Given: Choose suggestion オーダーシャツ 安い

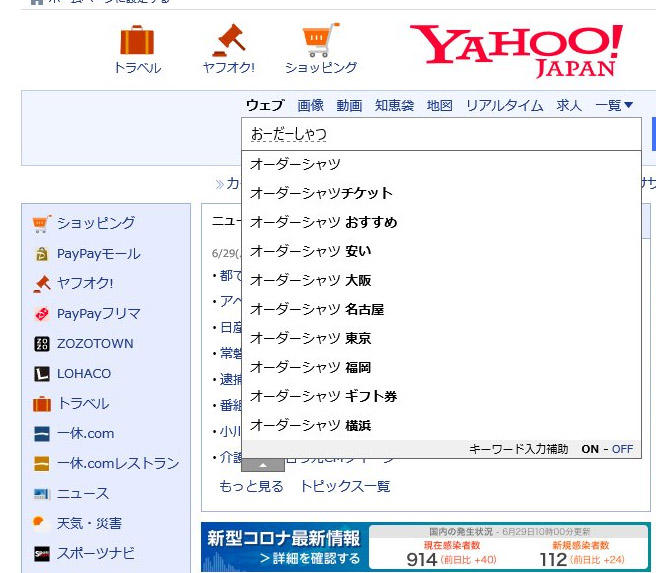Looking at the screenshot, I should point(441,251).
